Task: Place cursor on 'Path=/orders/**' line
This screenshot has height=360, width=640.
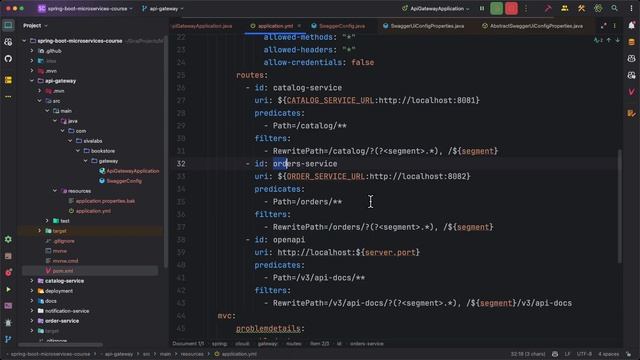Action: [307, 202]
